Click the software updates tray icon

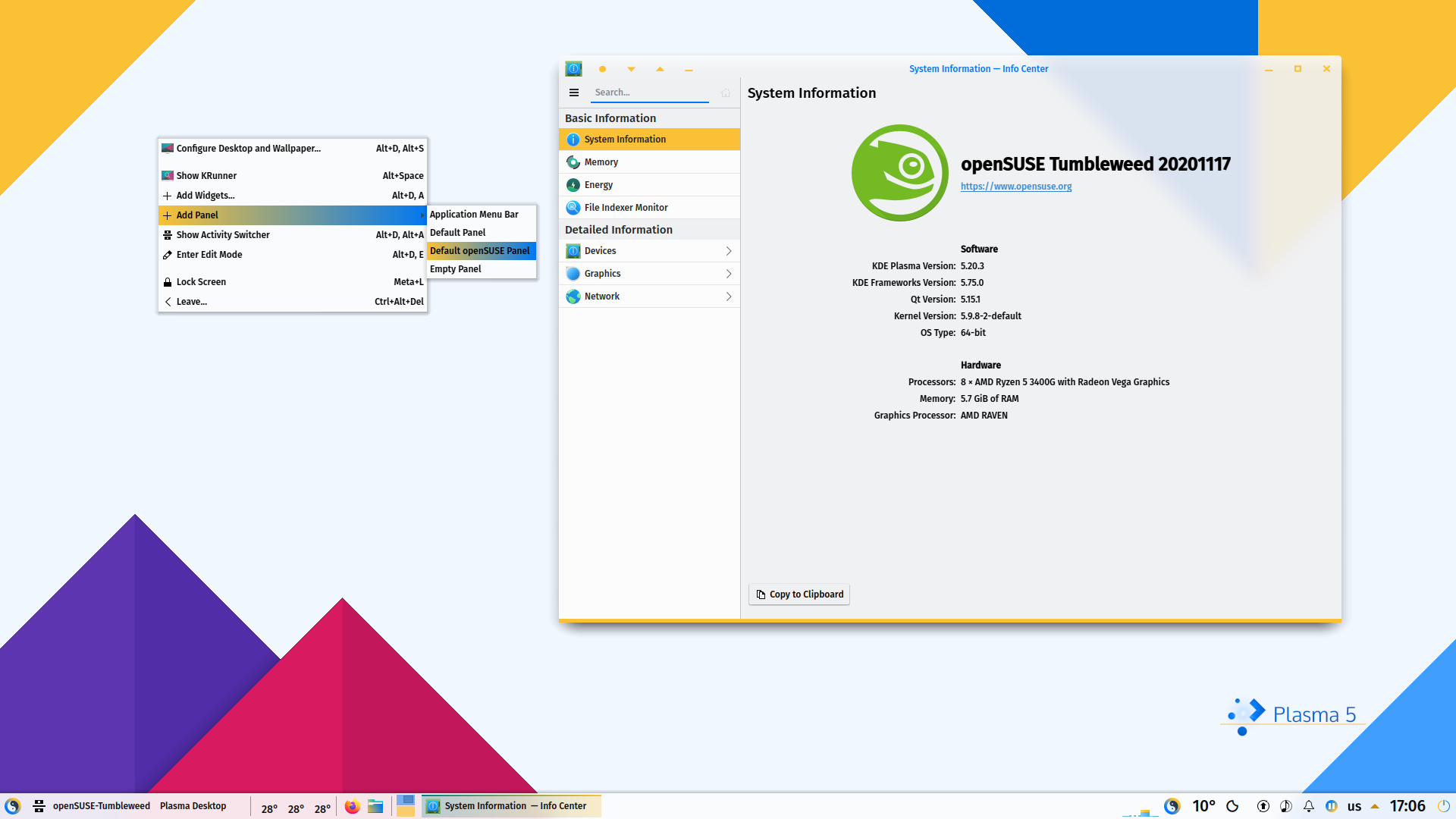tap(1263, 806)
